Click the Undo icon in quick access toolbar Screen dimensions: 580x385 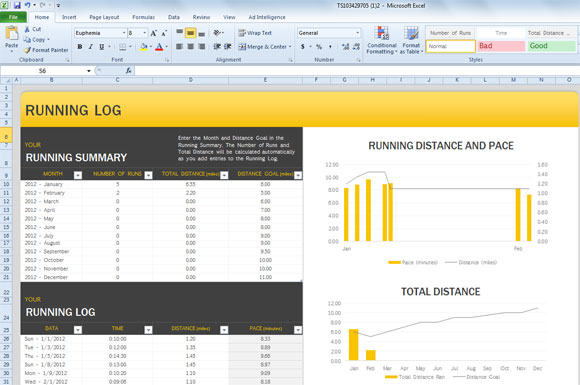(x=28, y=5)
